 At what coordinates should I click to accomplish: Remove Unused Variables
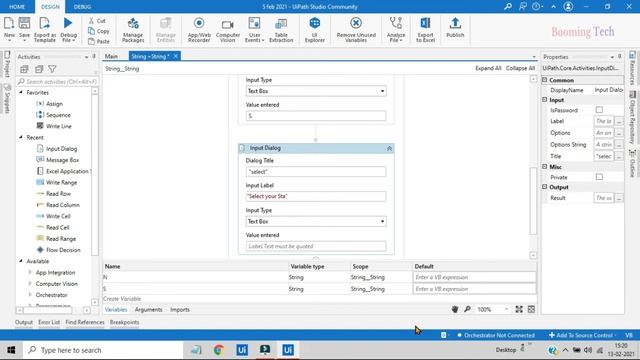[x=356, y=30]
